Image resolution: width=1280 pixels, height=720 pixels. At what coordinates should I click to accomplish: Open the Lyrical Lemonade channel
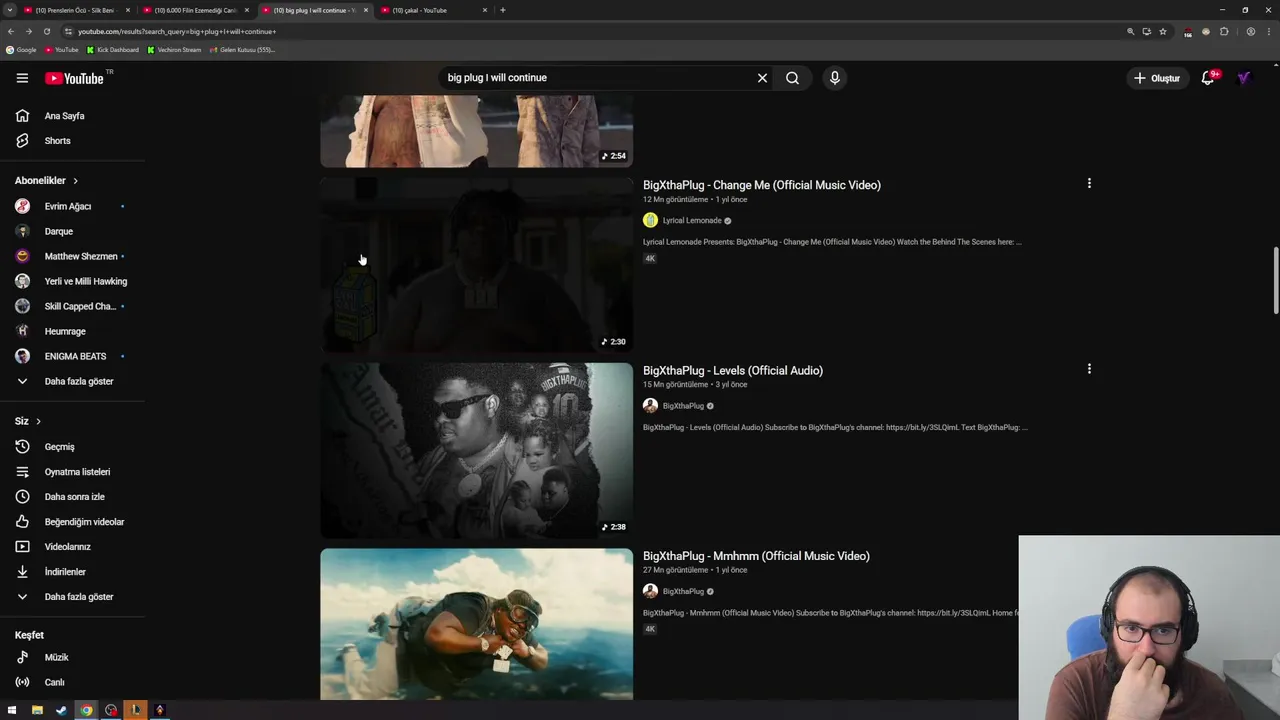(x=692, y=220)
